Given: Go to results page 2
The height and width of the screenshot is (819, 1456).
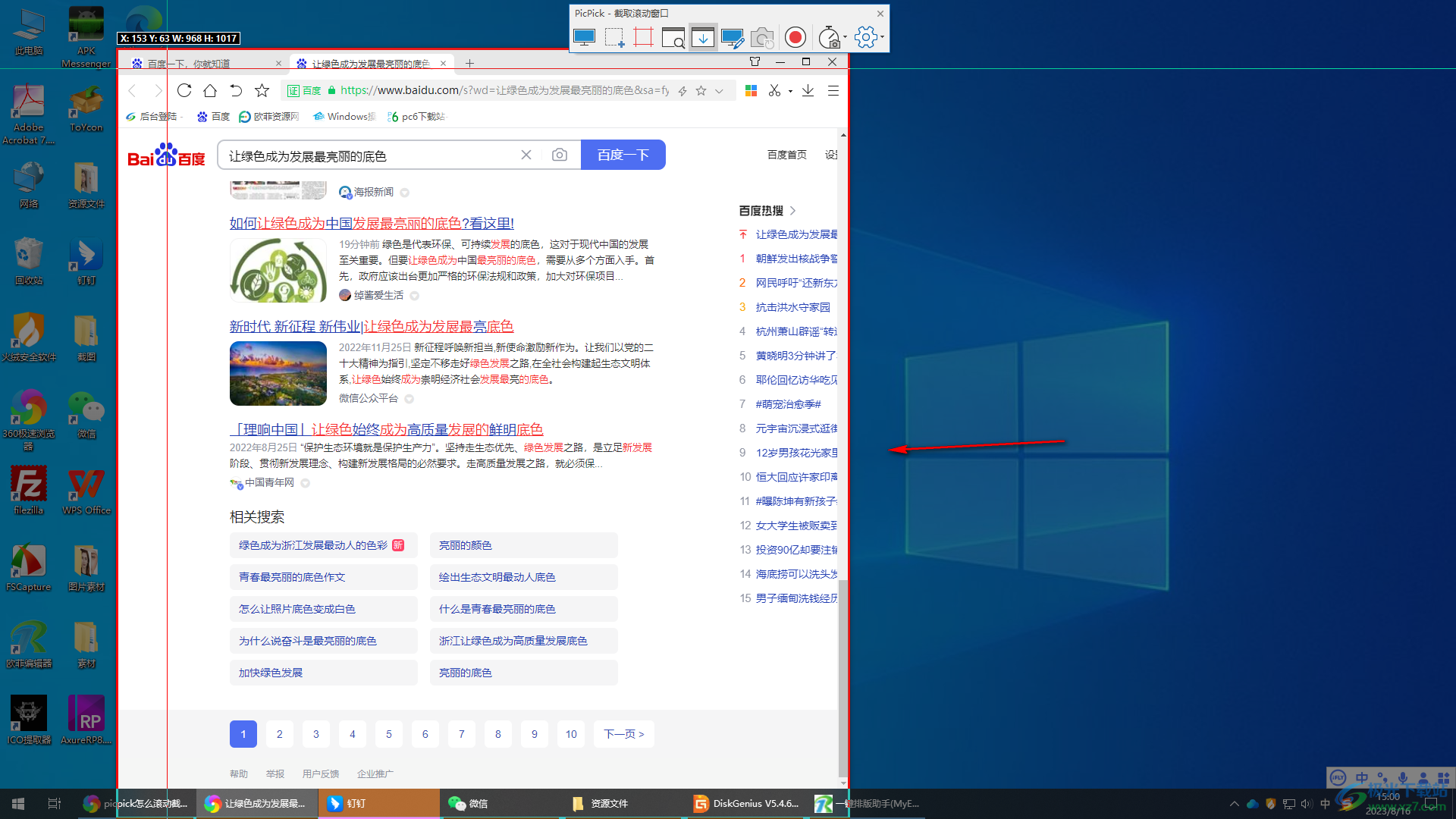Looking at the screenshot, I should (x=280, y=734).
